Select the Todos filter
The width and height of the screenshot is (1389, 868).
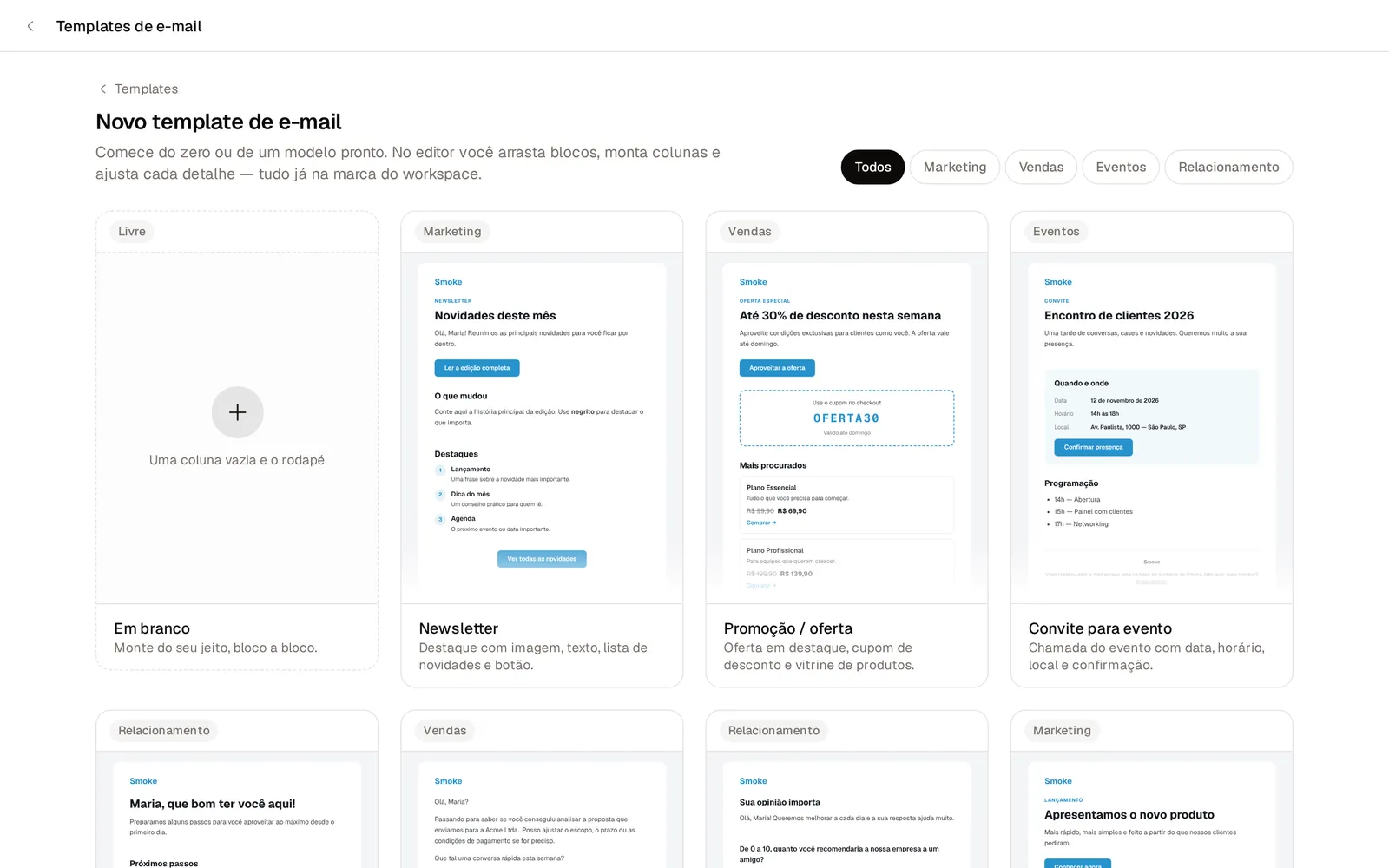tap(872, 168)
